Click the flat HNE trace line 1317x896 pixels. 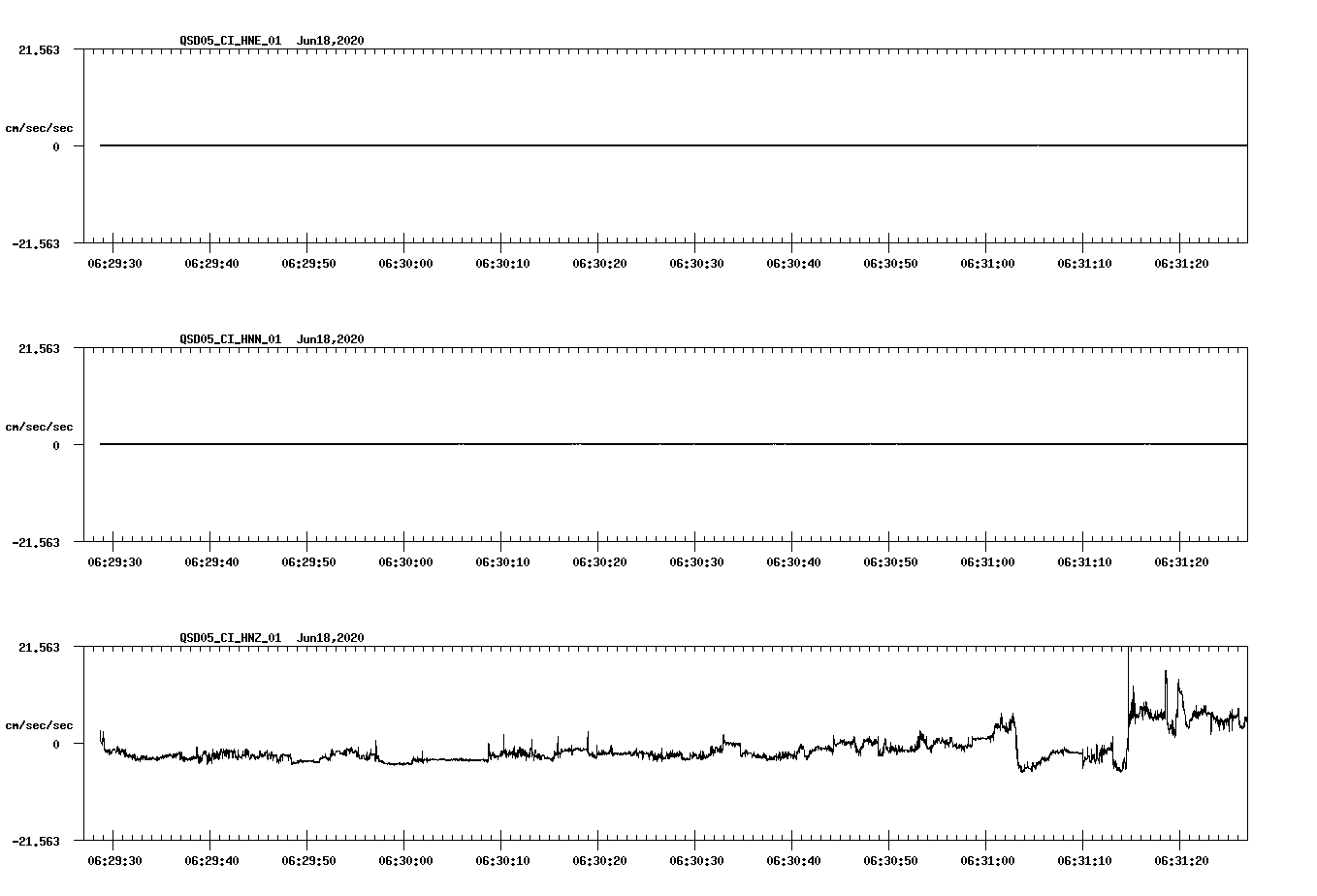(673, 145)
